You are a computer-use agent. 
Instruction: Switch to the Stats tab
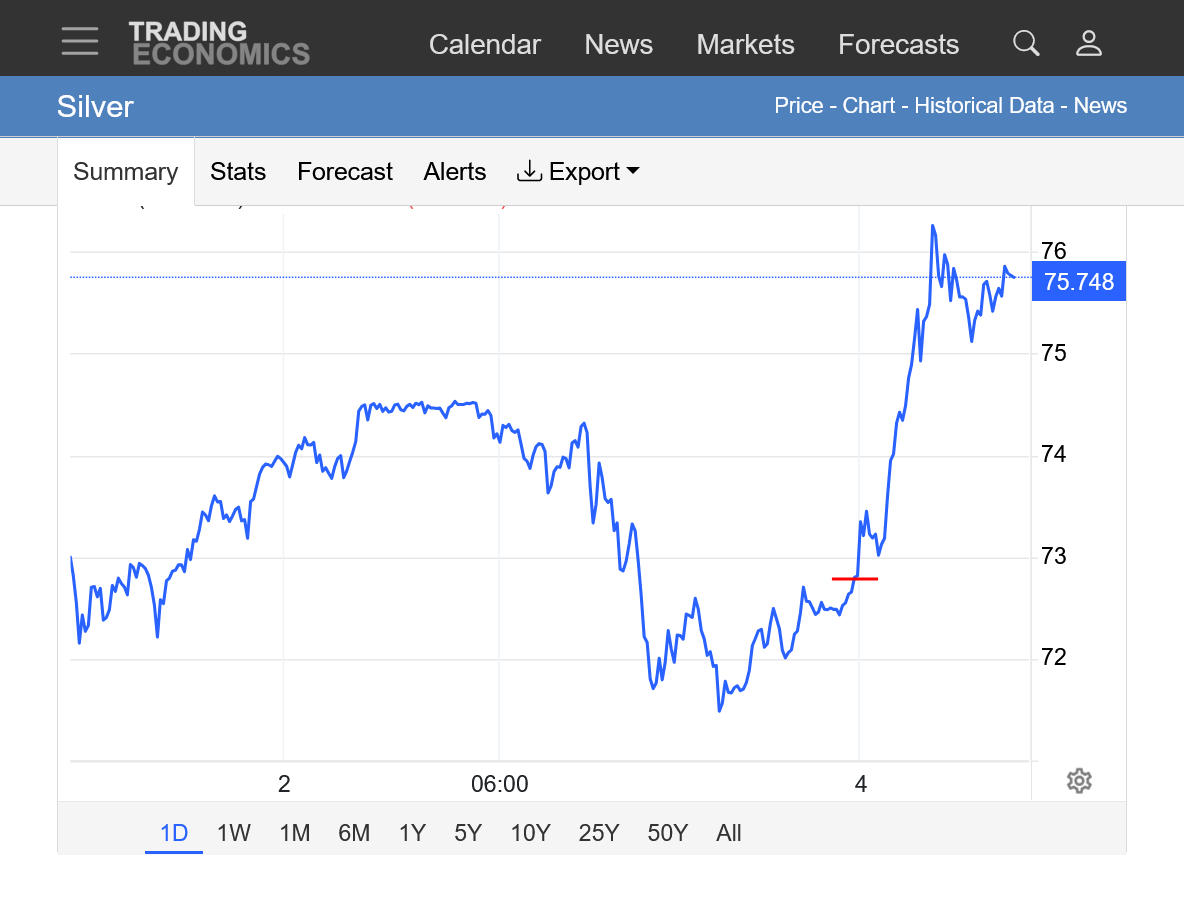coord(238,172)
